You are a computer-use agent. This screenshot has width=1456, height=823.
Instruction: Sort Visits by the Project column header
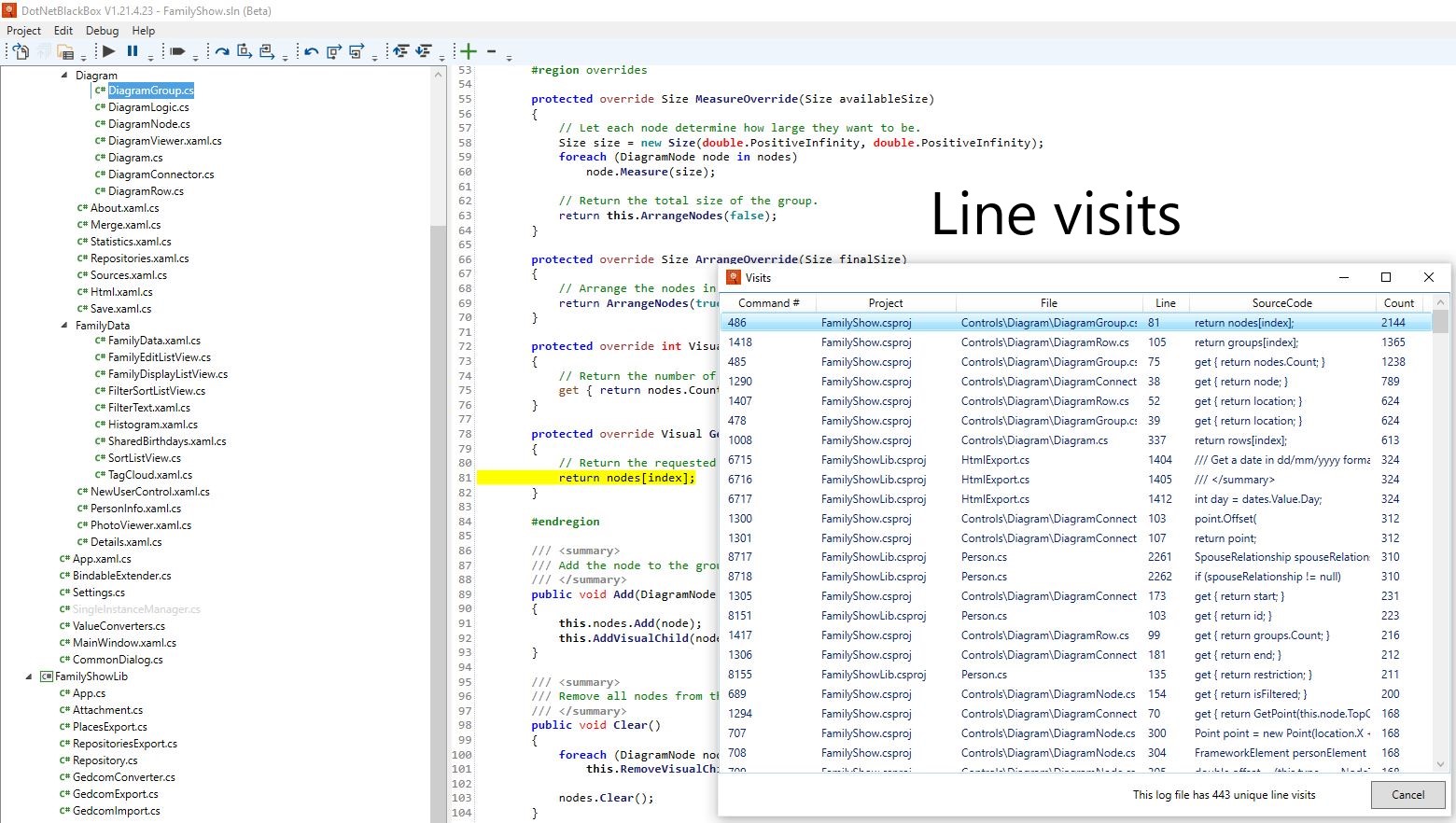886,303
